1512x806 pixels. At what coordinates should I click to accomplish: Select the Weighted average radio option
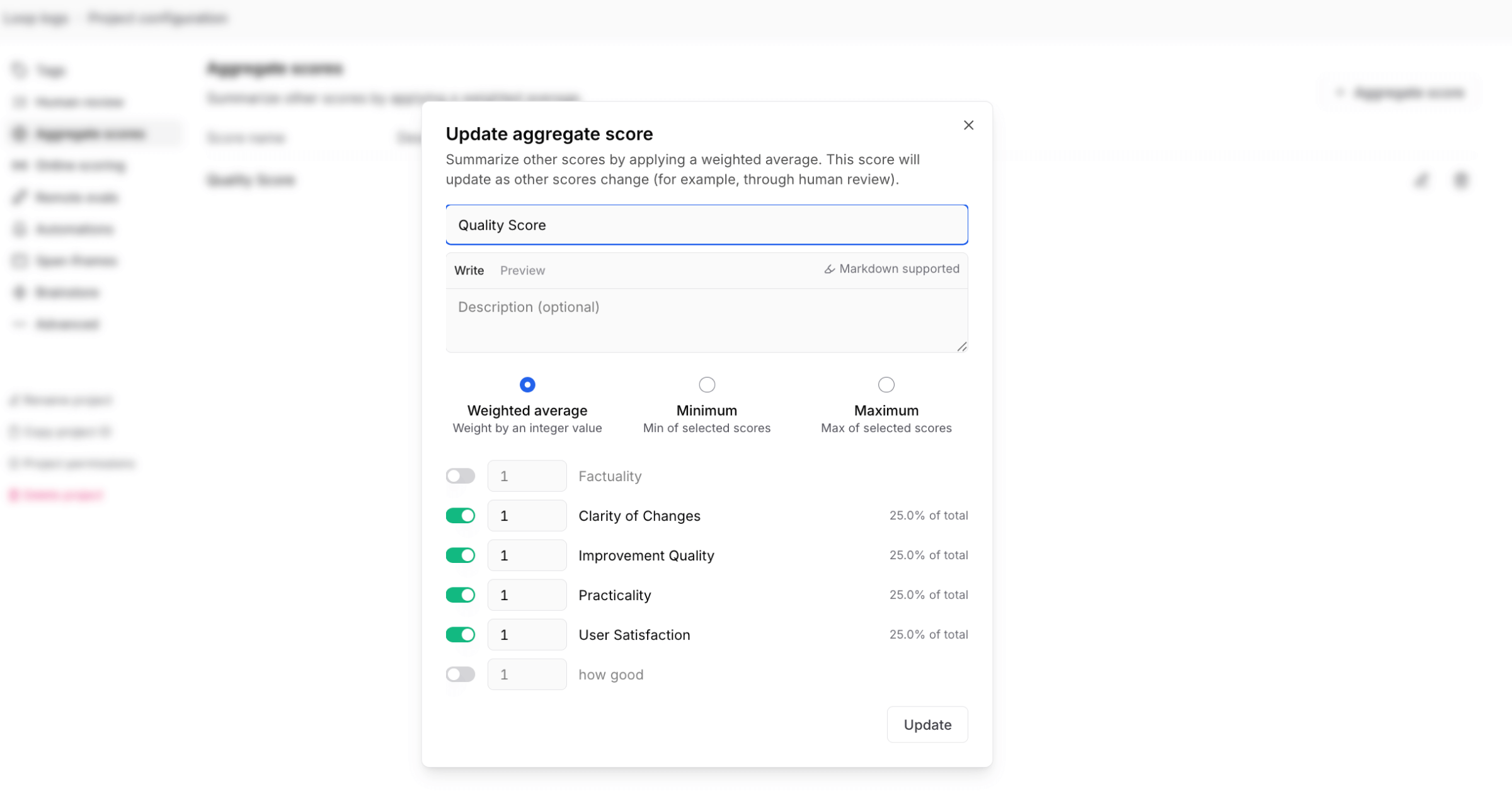pos(527,384)
